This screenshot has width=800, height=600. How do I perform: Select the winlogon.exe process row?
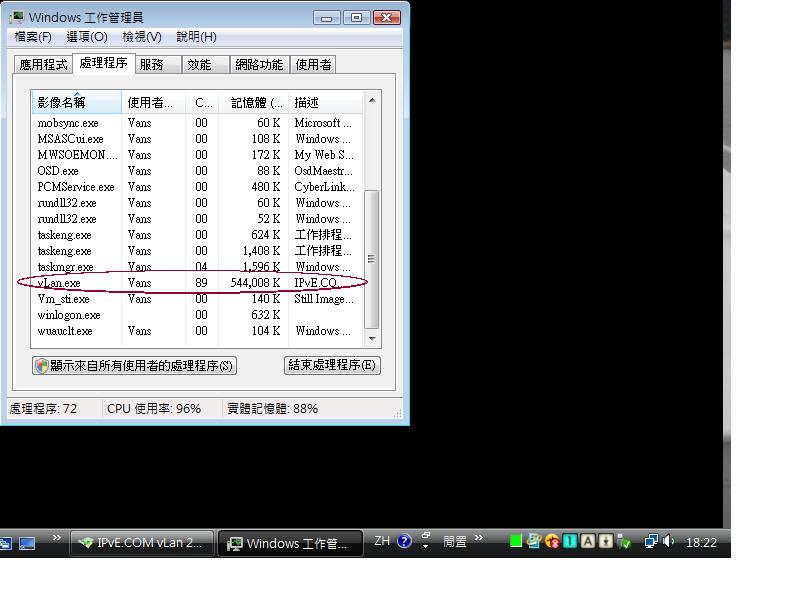pos(197,315)
